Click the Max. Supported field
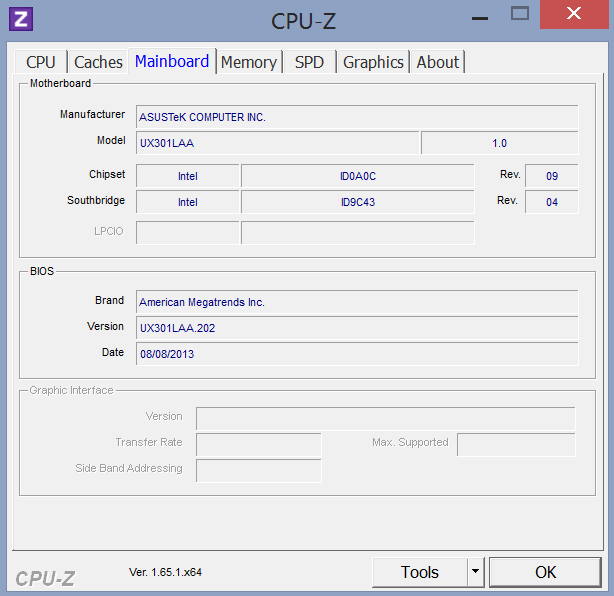Screen dimensions: 614x596 tap(516, 444)
